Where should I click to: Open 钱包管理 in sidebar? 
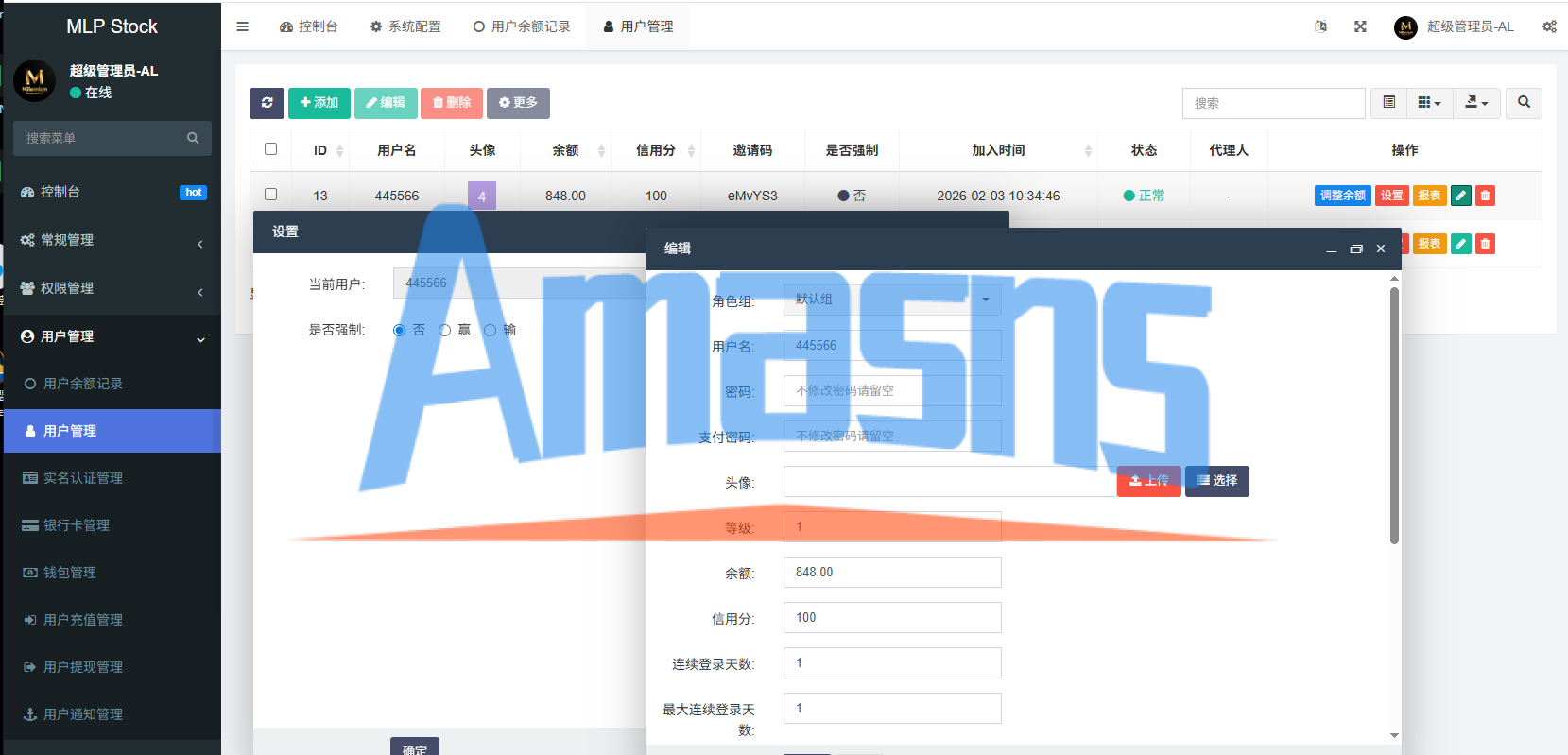tap(112, 573)
